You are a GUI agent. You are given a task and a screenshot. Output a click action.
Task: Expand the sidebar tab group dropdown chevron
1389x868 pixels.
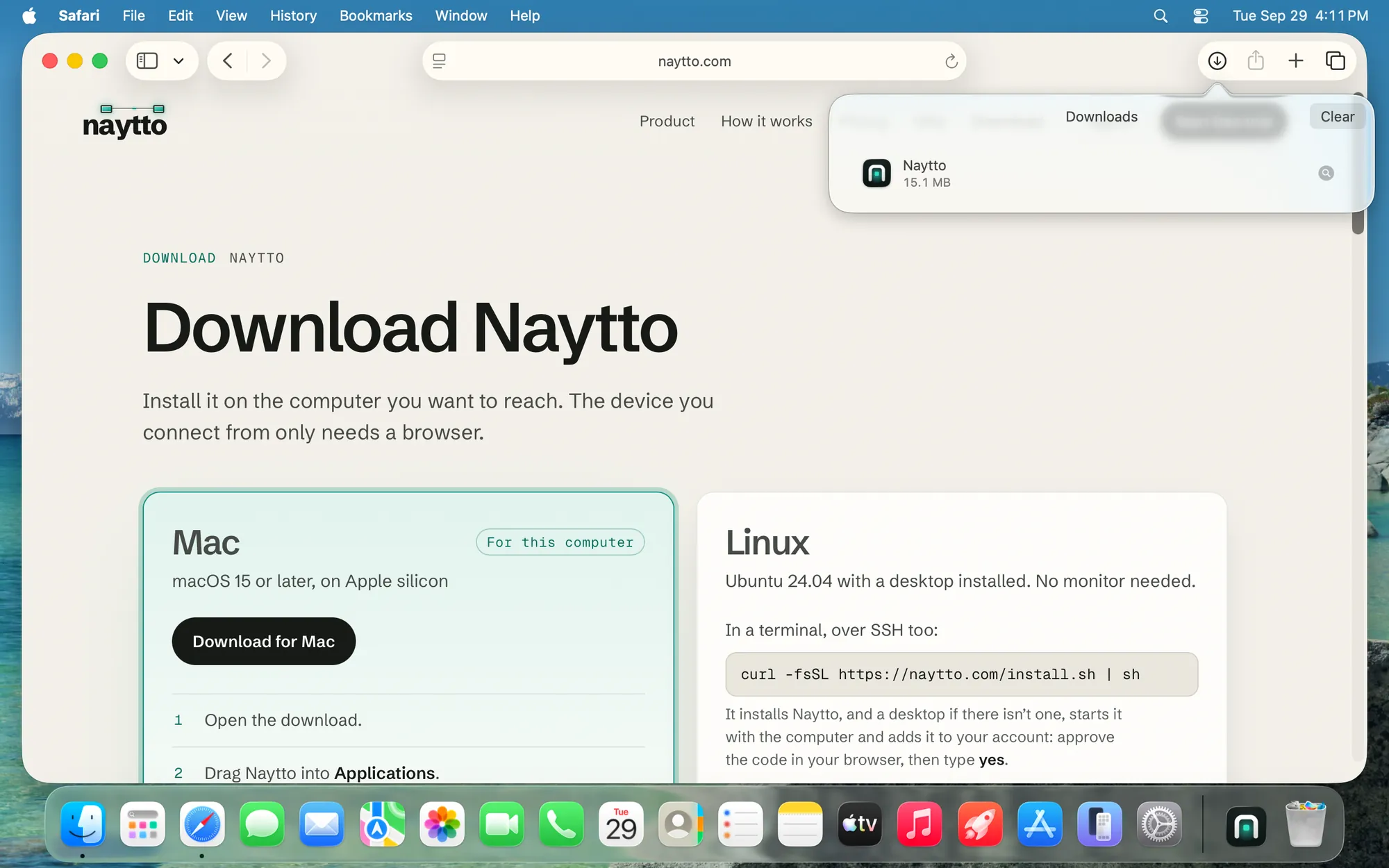pyautogui.click(x=178, y=61)
